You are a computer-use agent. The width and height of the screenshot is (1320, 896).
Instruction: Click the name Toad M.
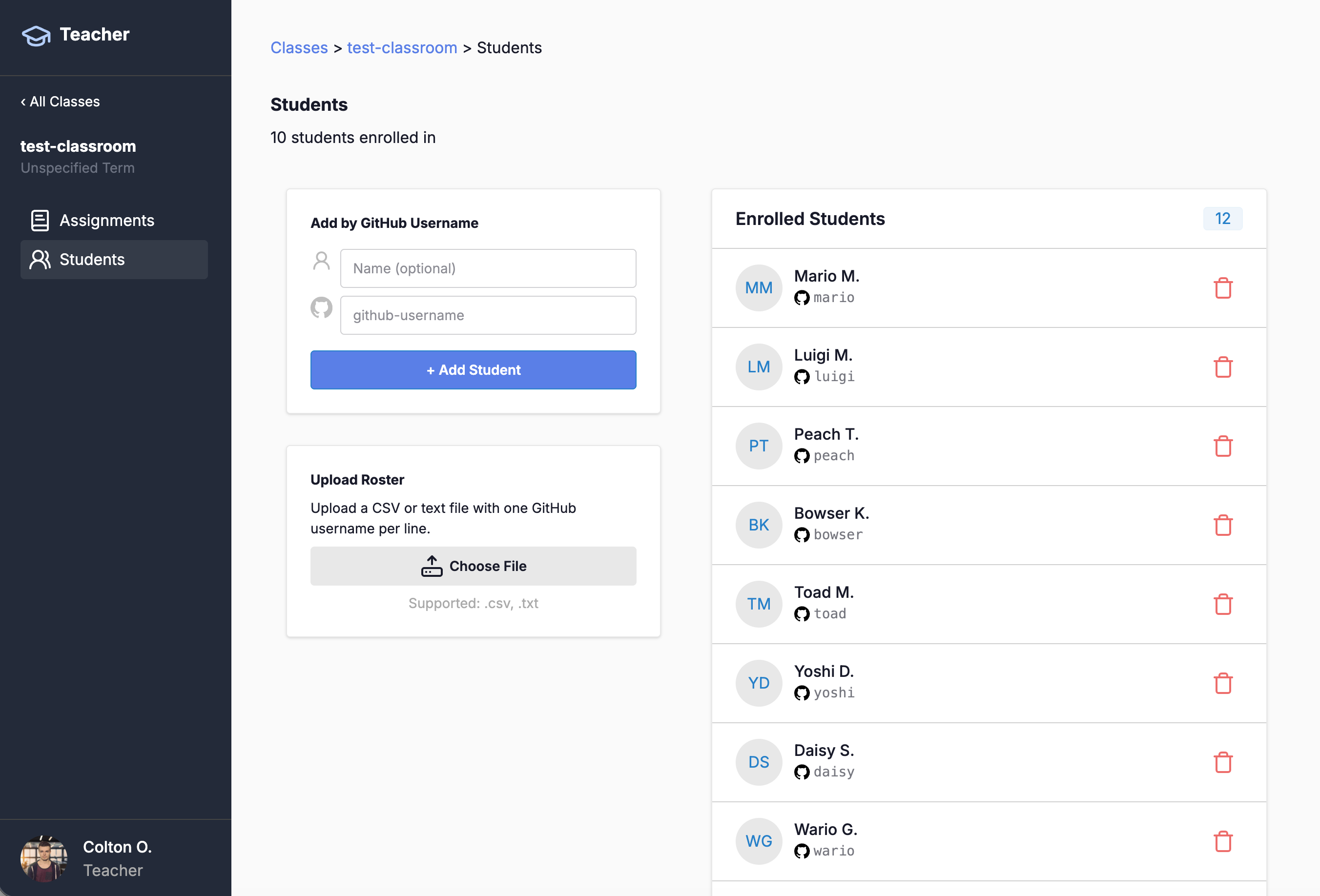[x=824, y=592]
